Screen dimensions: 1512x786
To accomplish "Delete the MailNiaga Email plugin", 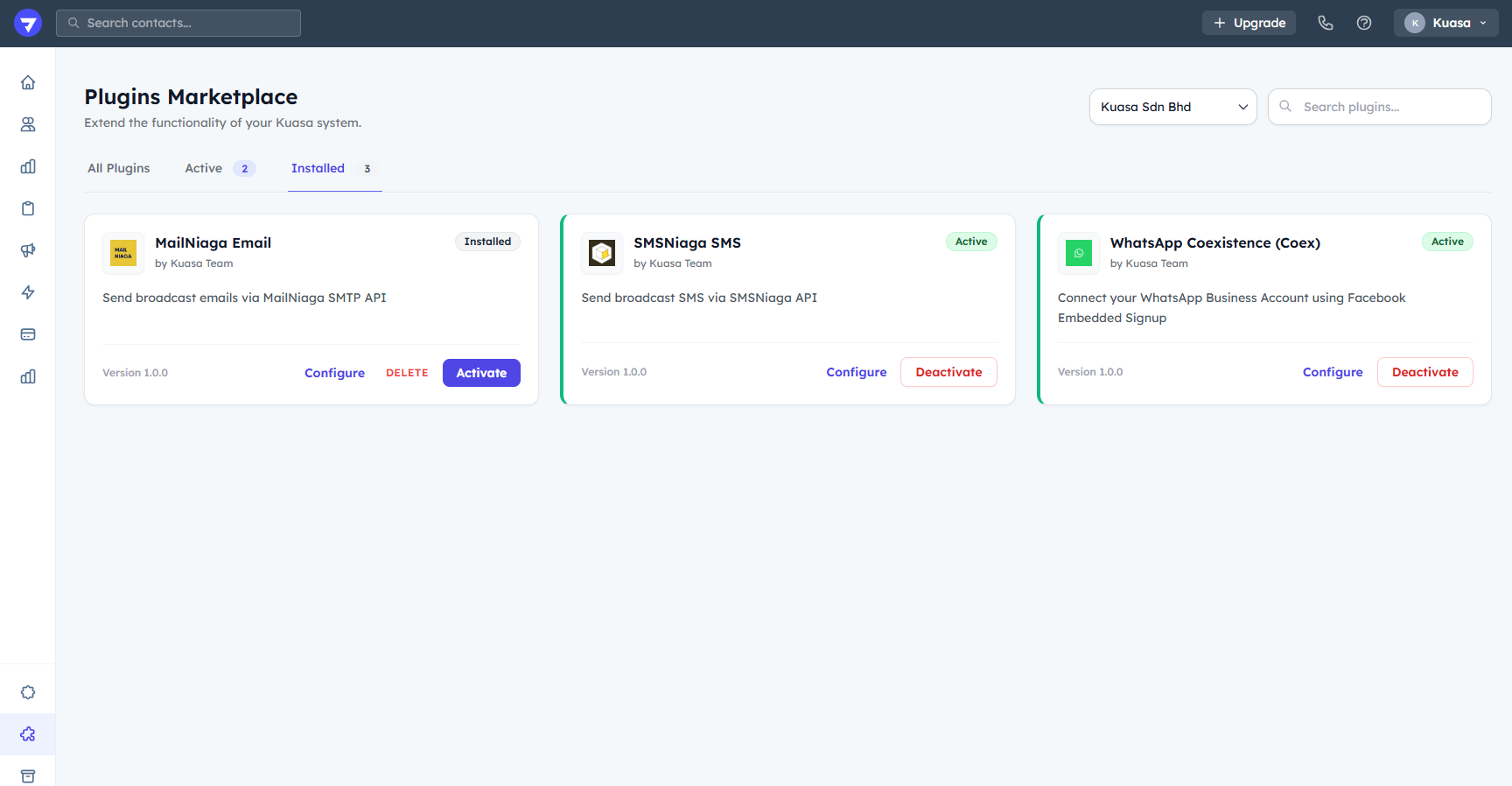I will pos(407,373).
